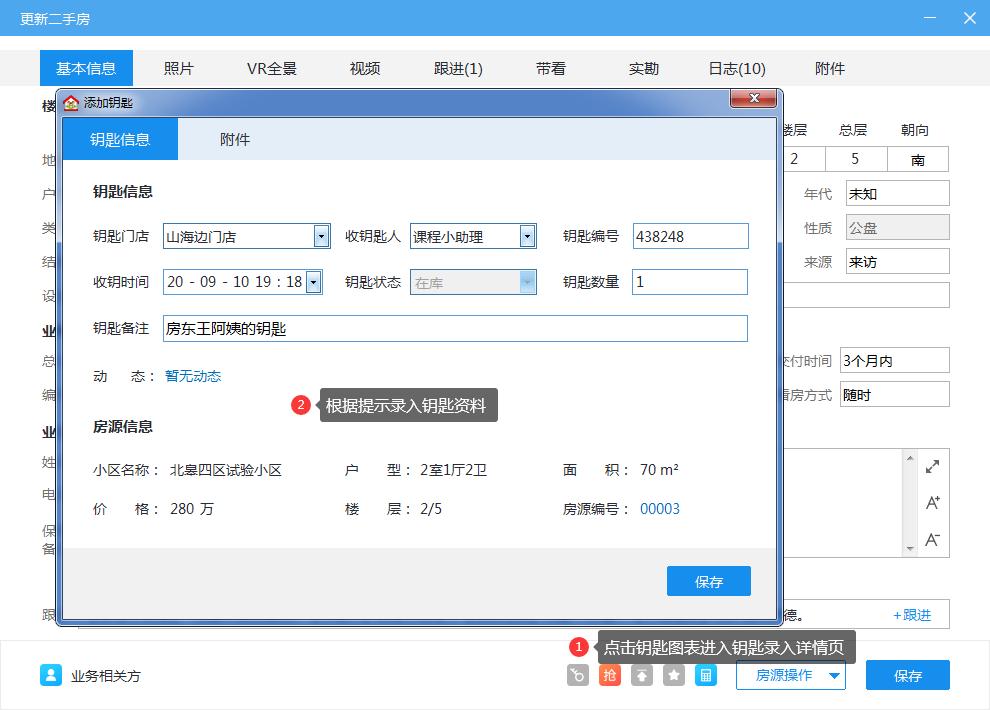990x710 pixels.
Task: Select the red 抢 (grab) icon
Action: pyautogui.click(x=610, y=675)
